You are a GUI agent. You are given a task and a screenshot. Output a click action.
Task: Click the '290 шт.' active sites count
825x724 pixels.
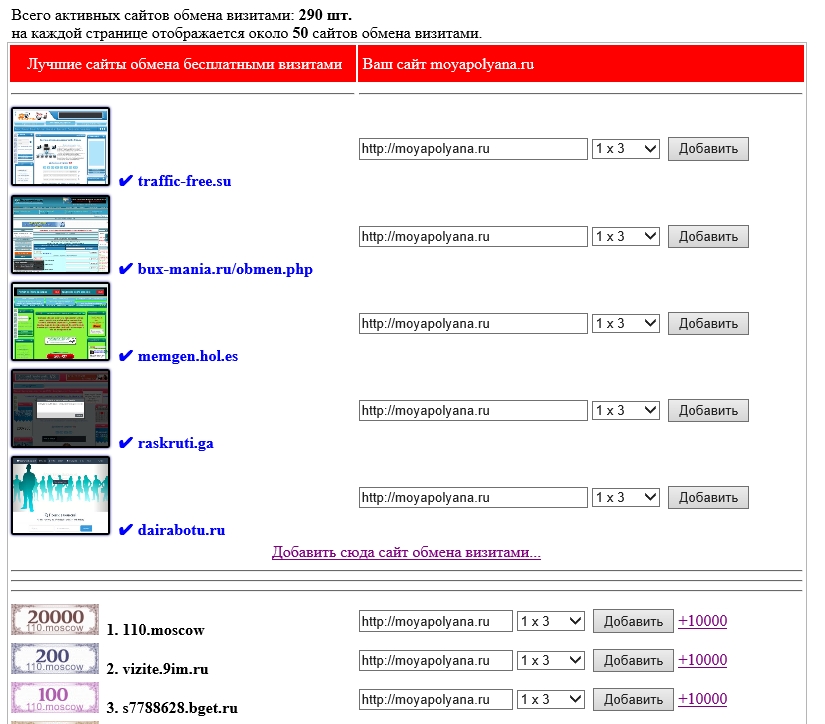(325, 15)
